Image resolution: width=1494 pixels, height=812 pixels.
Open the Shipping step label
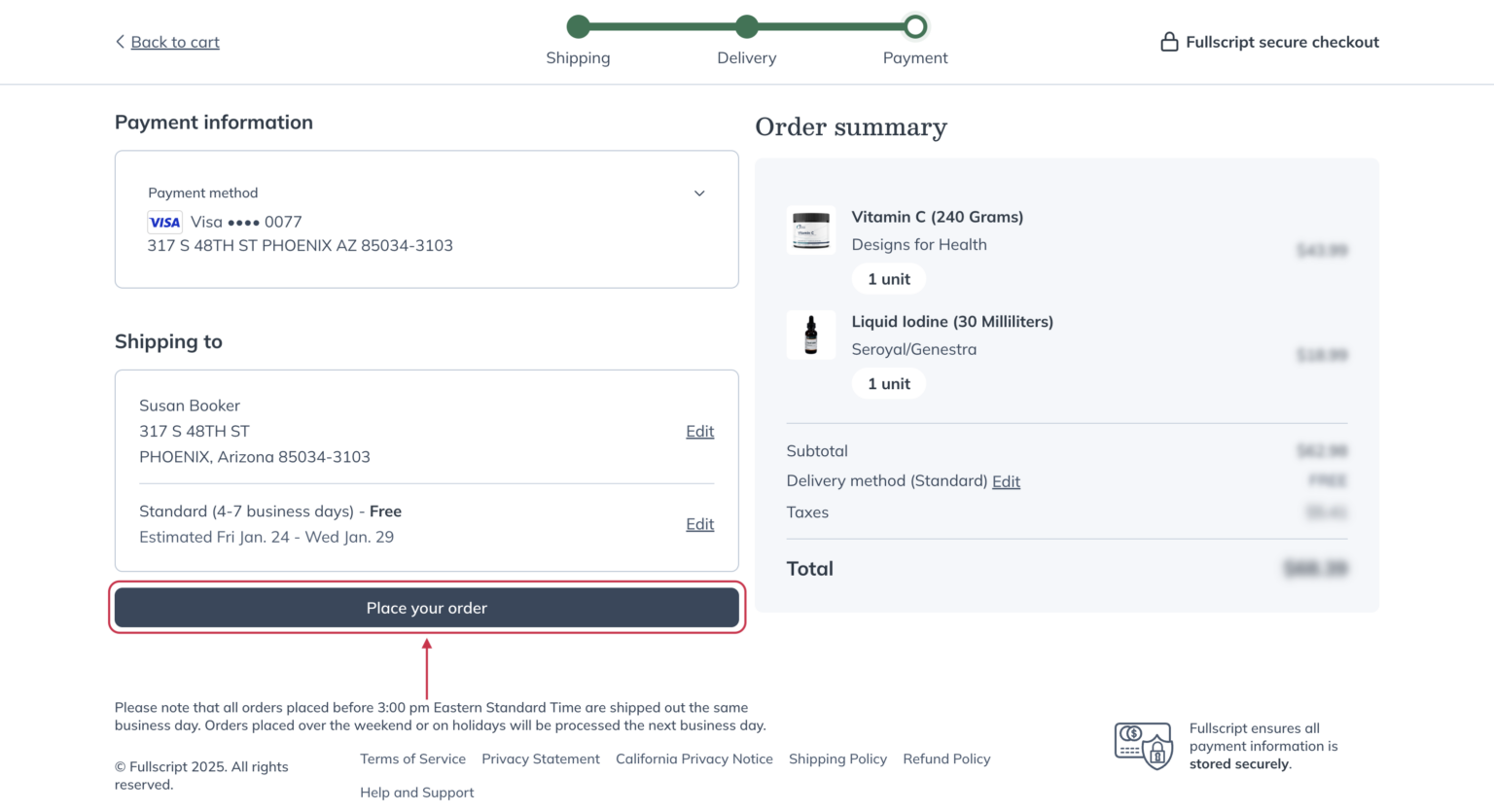coord(578,57)
